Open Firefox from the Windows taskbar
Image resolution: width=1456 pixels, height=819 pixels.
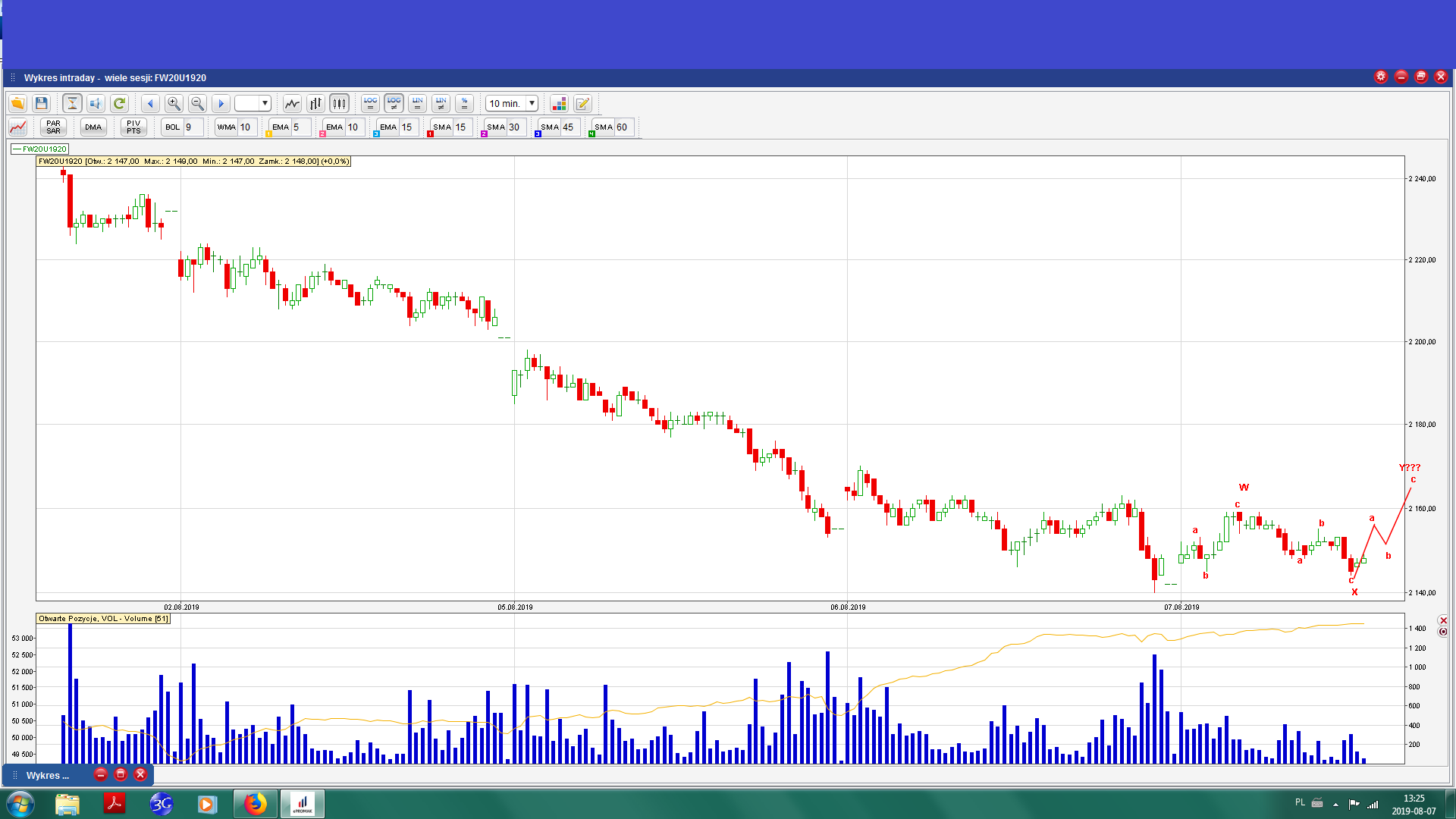[x=256, y=804]
